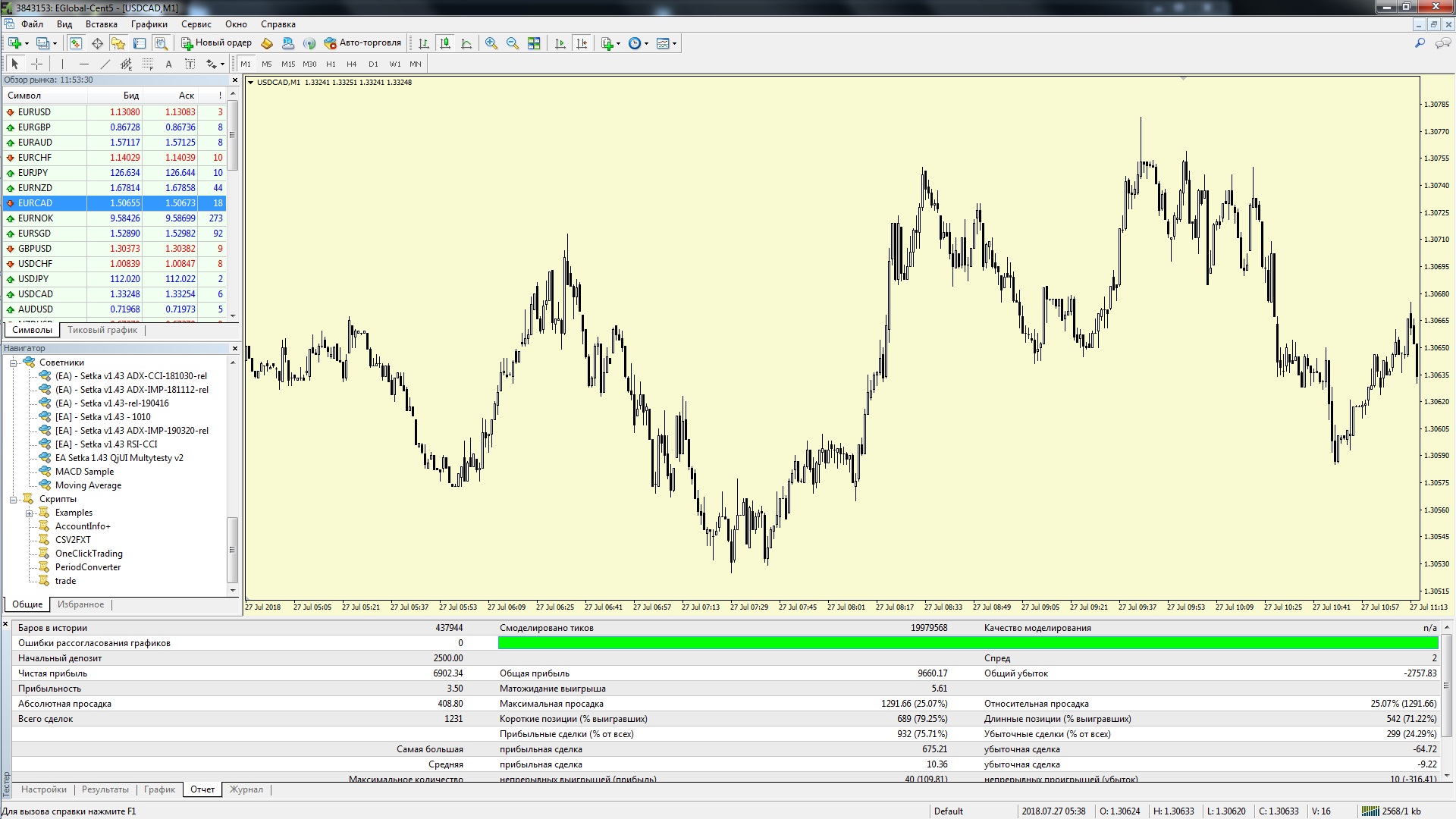Image resolution: width=1456 pixels, height=819 pixels.
Task: Select the text label tool
Action: click(x=190, y=64)
